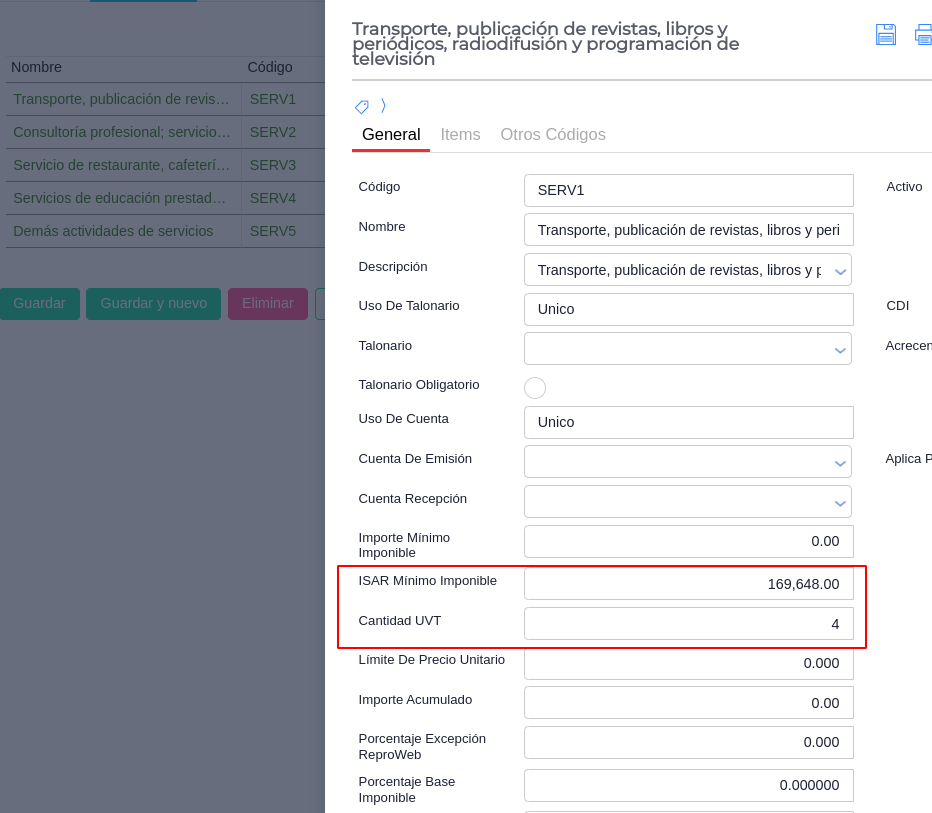This screenshot has height=813, width=932.
Task: Focus the Cantidad UVT field
Action: click(x=688, y=624)
